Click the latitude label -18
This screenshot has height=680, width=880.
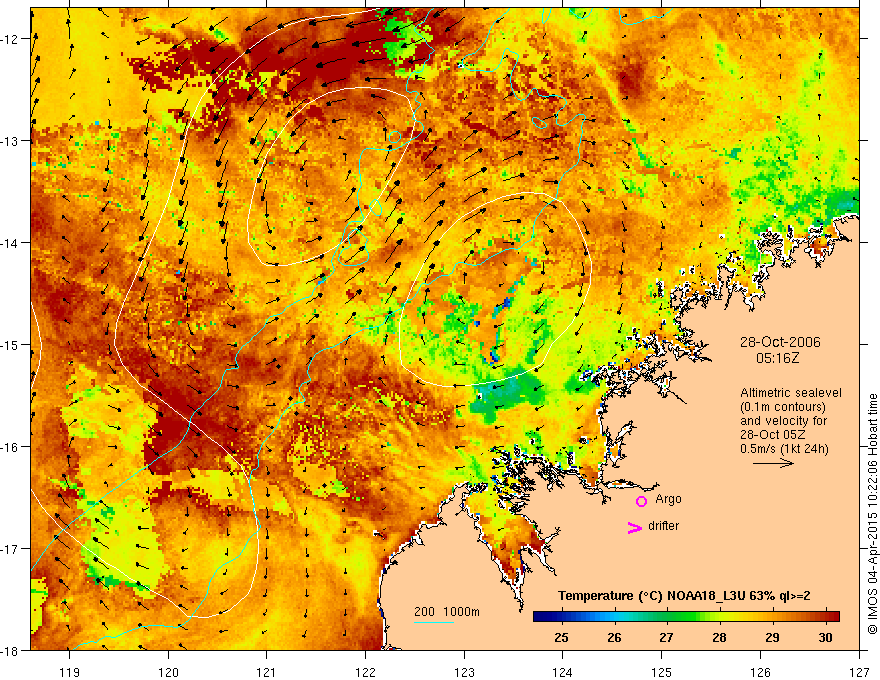pos(10,651)
